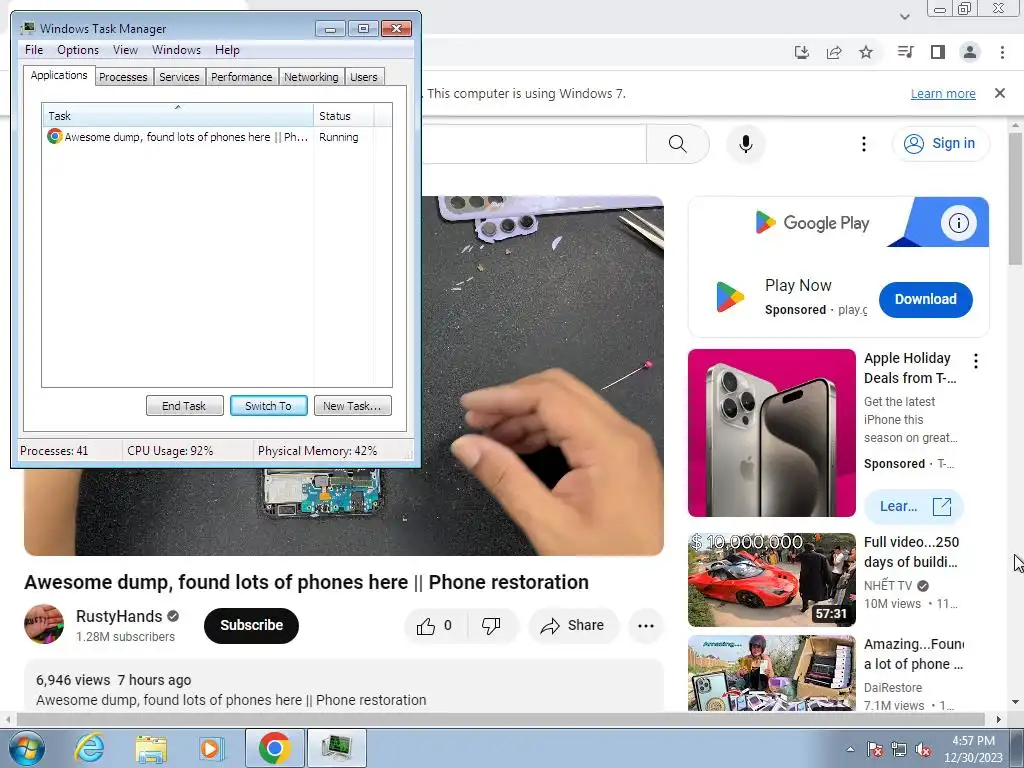Viewport: 1024px width, 768px height.
Task: Click the page vertical scrollbar thumb
Action: pyautogui.click(x=1015, y=199)
